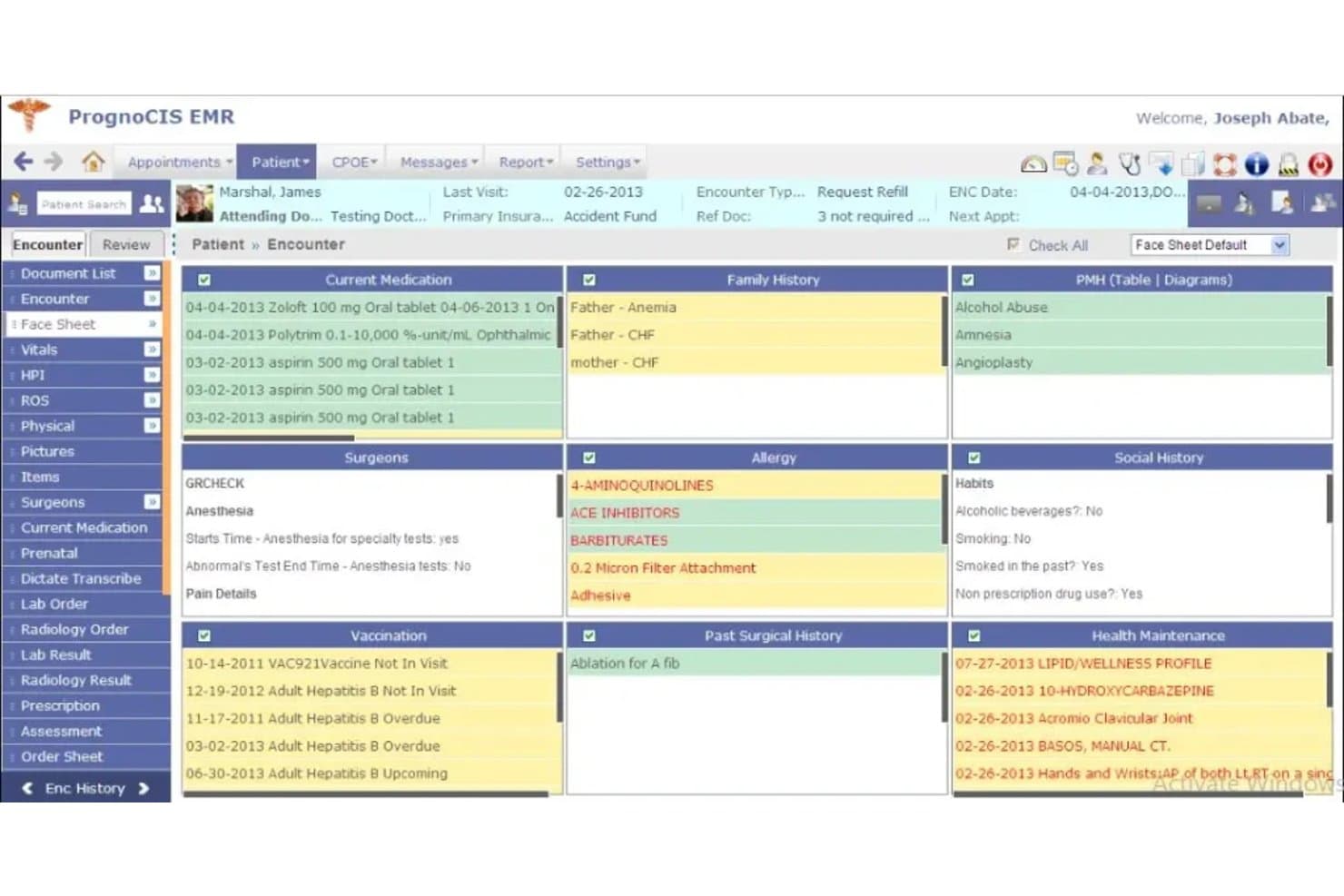Viewport: 1344px width, 896px height.
Task: Expand the Vitals sidebar arrow
Action: point(152,350)
